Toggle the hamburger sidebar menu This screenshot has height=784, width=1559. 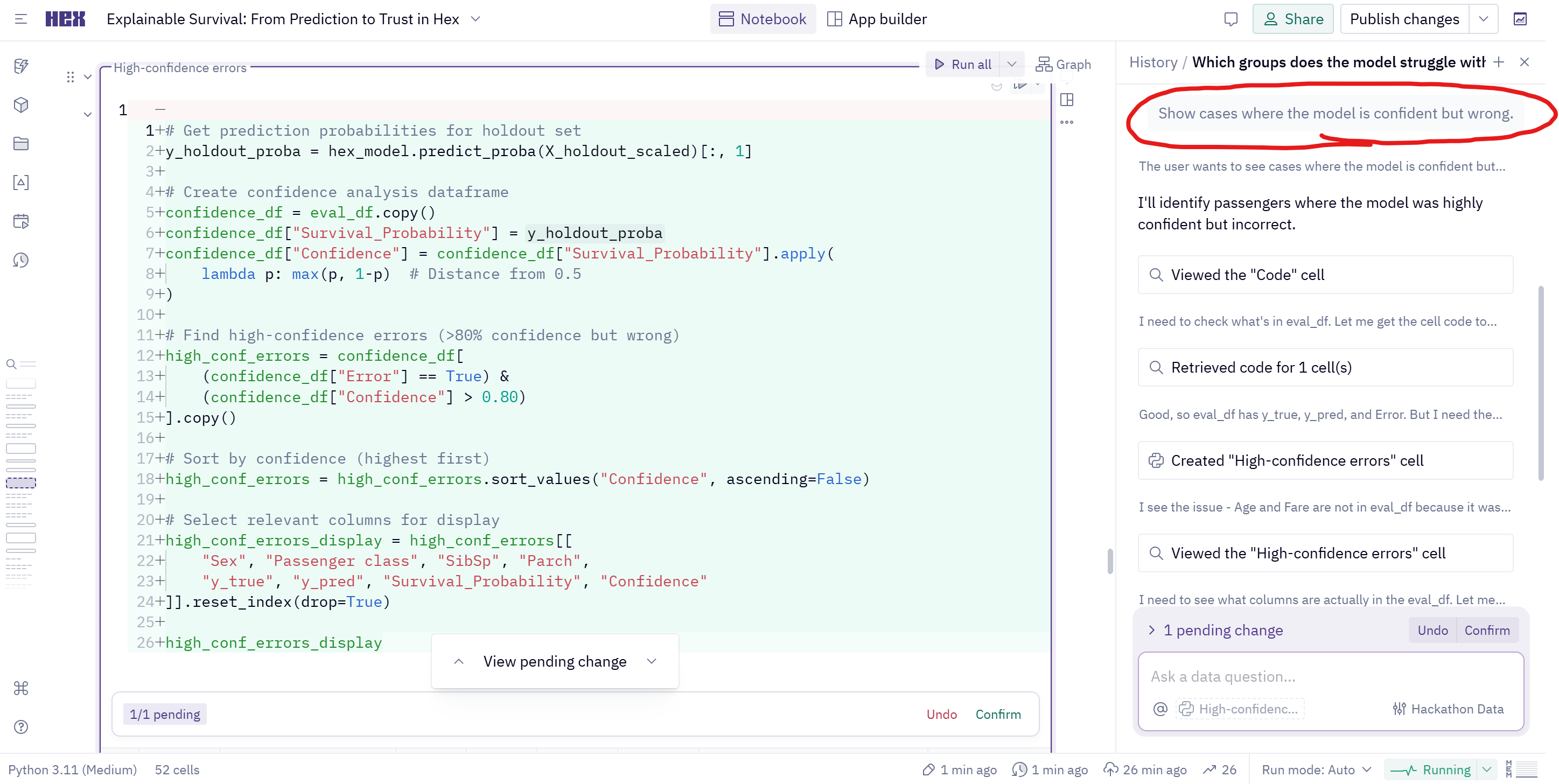(x=21, y=19)
